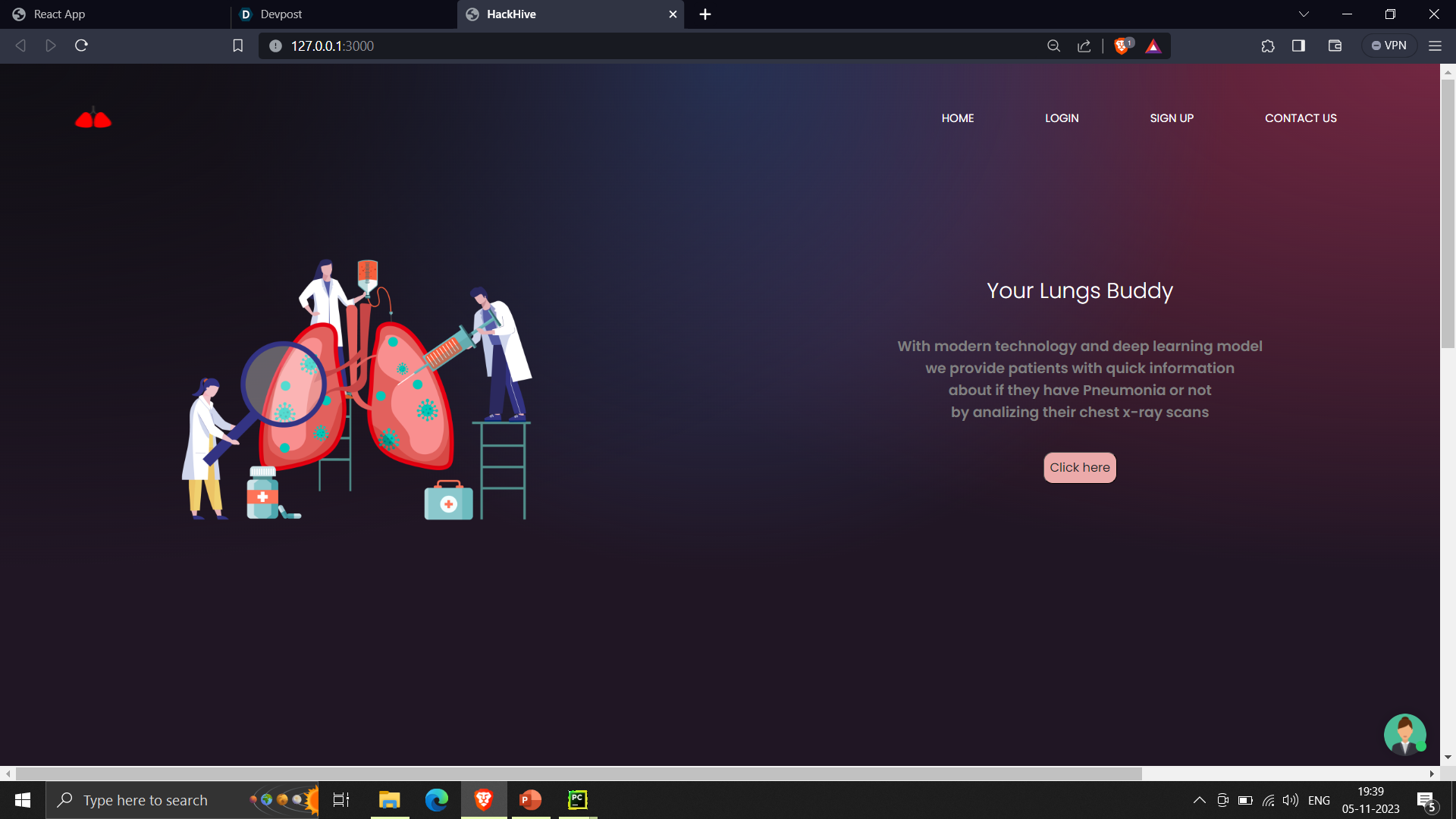1456x819 pixels.
Task: Open the browser extensions puzzle icon
Action: tap(1268, 45)
